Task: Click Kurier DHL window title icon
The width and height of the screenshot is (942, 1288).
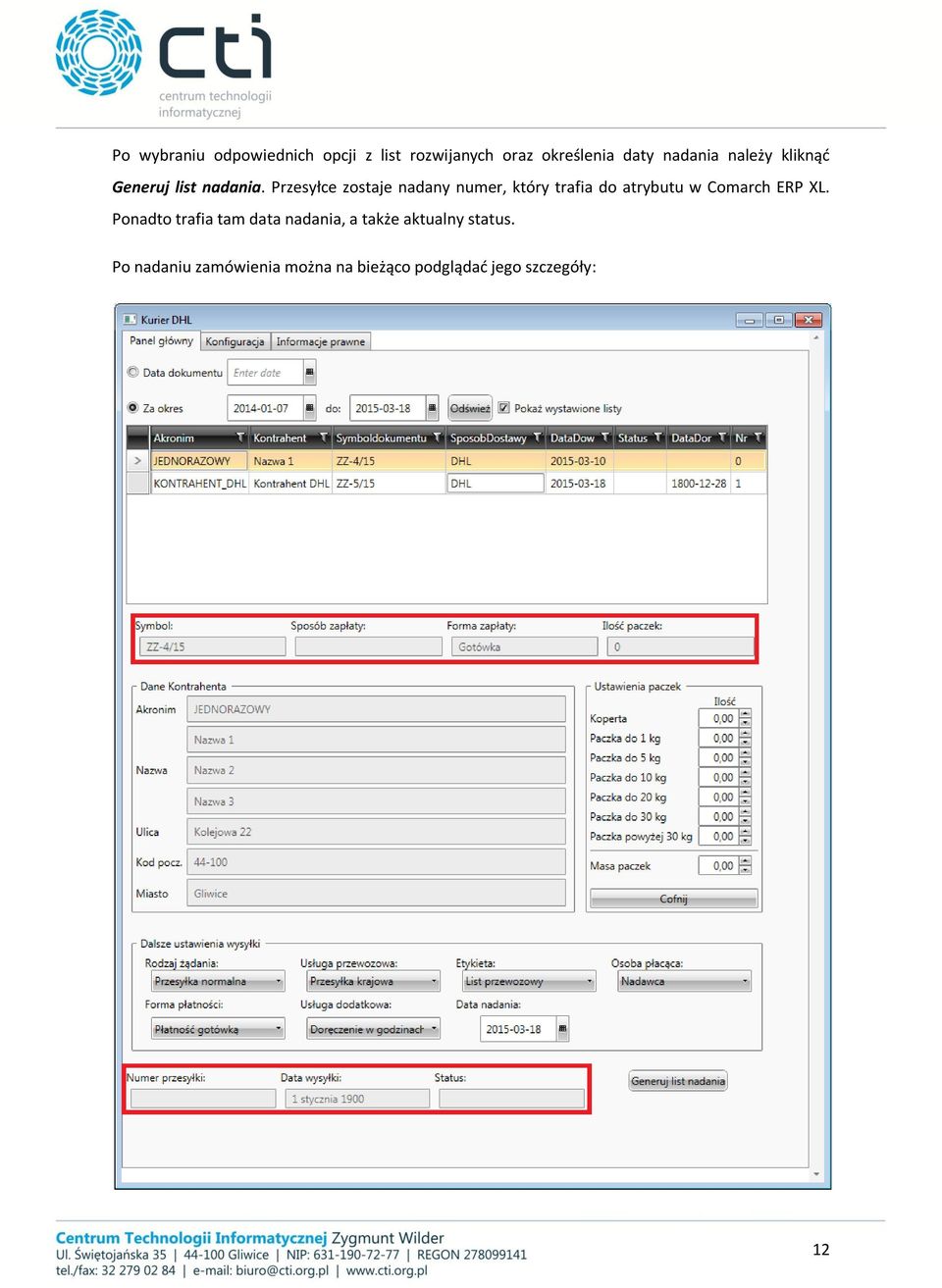Action: 131,320
